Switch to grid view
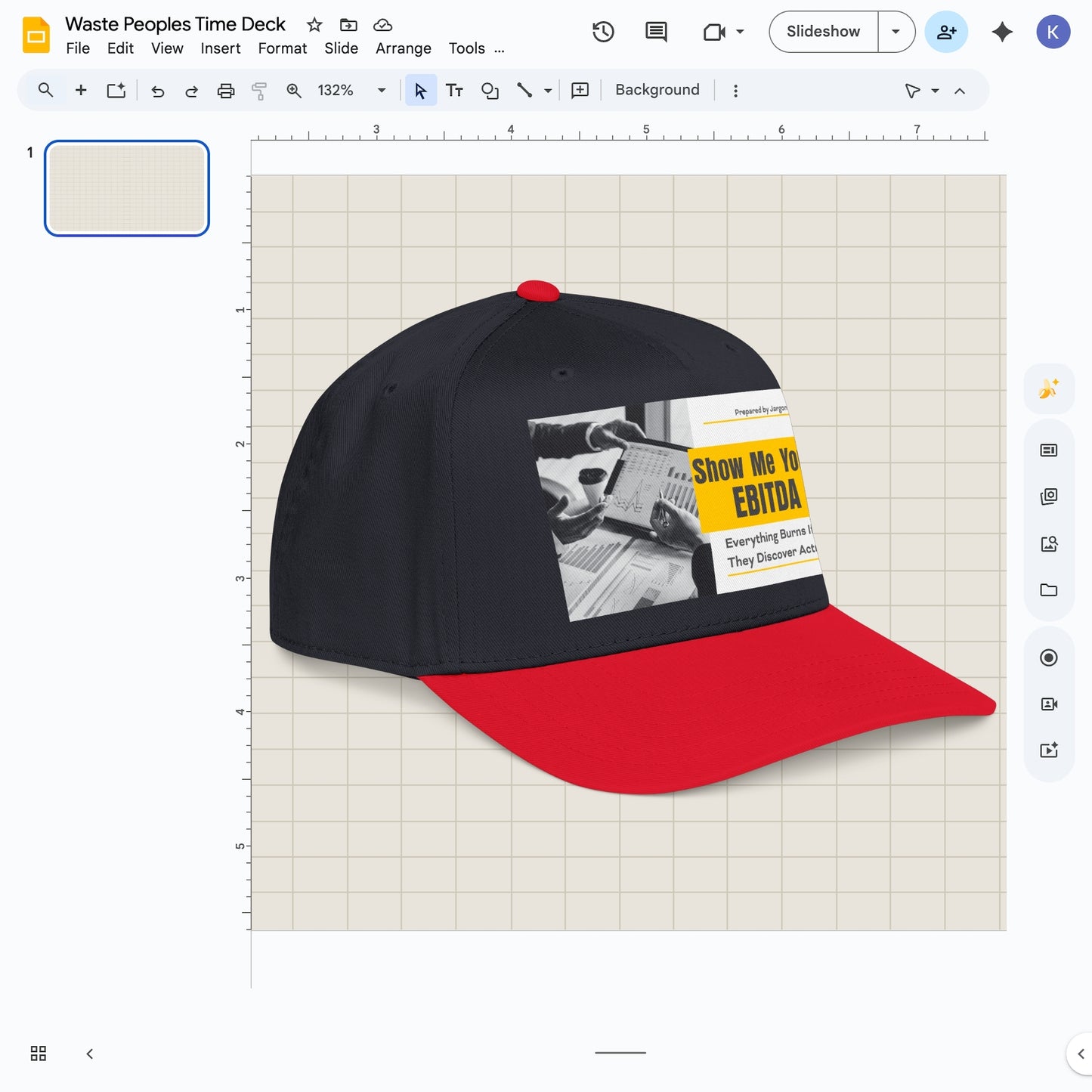The width and height of the screenshot is (1092, 1092). click(39, 1053)
